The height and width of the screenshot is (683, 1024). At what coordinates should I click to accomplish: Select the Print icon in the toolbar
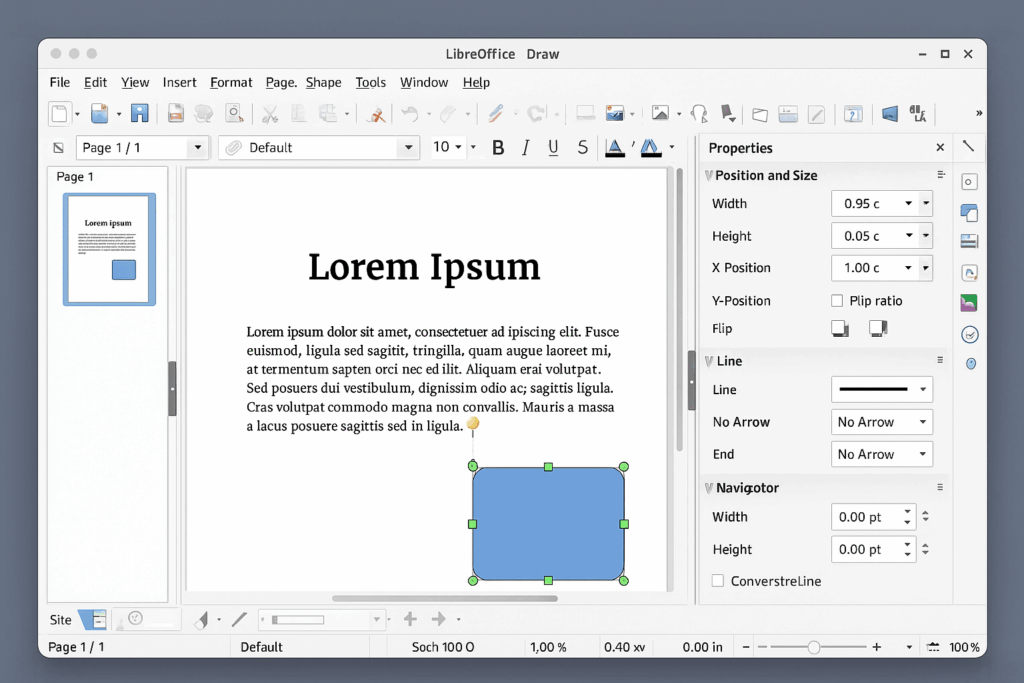(204, 113)
